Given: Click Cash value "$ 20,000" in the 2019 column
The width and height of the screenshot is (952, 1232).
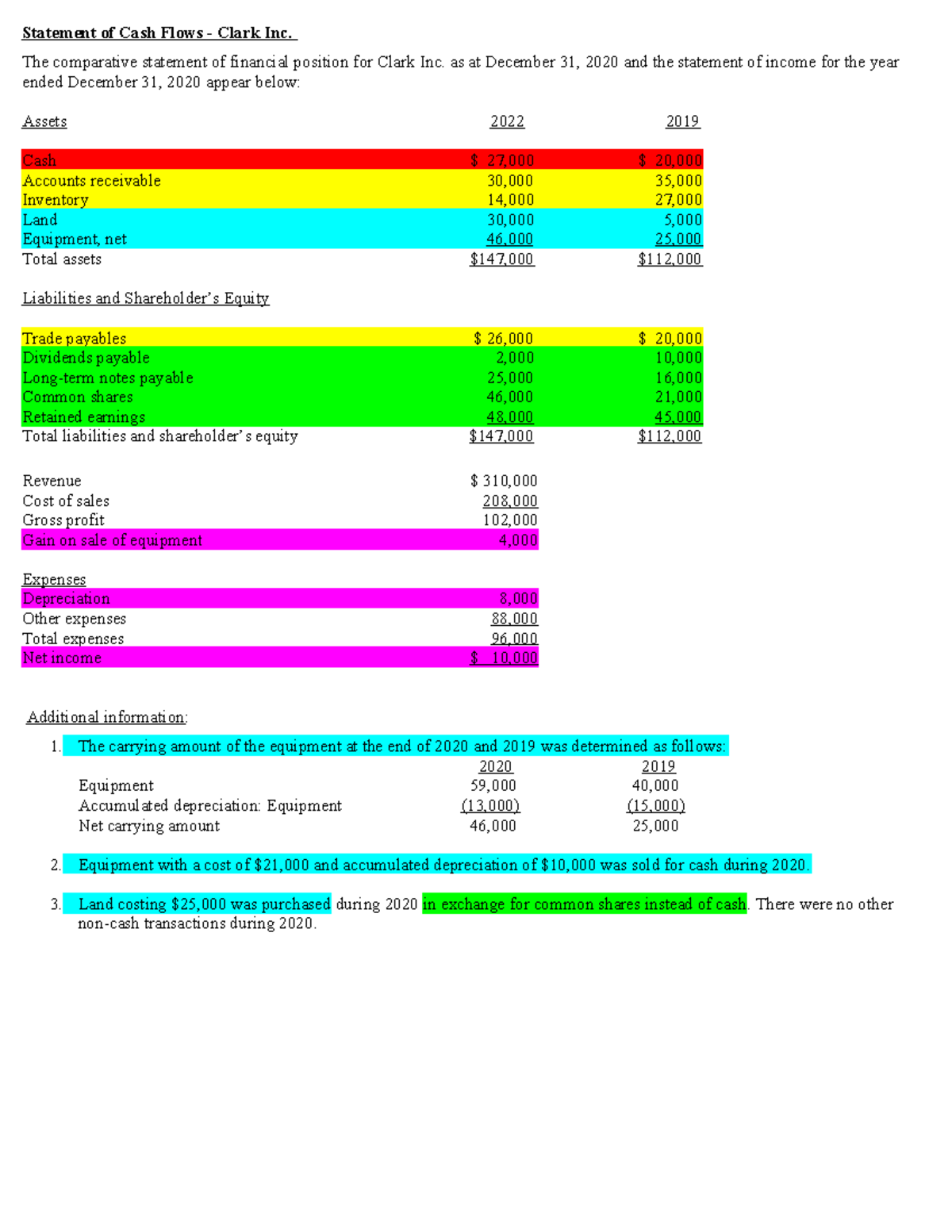Looking at the screenshot, I should tap(670, 160).
